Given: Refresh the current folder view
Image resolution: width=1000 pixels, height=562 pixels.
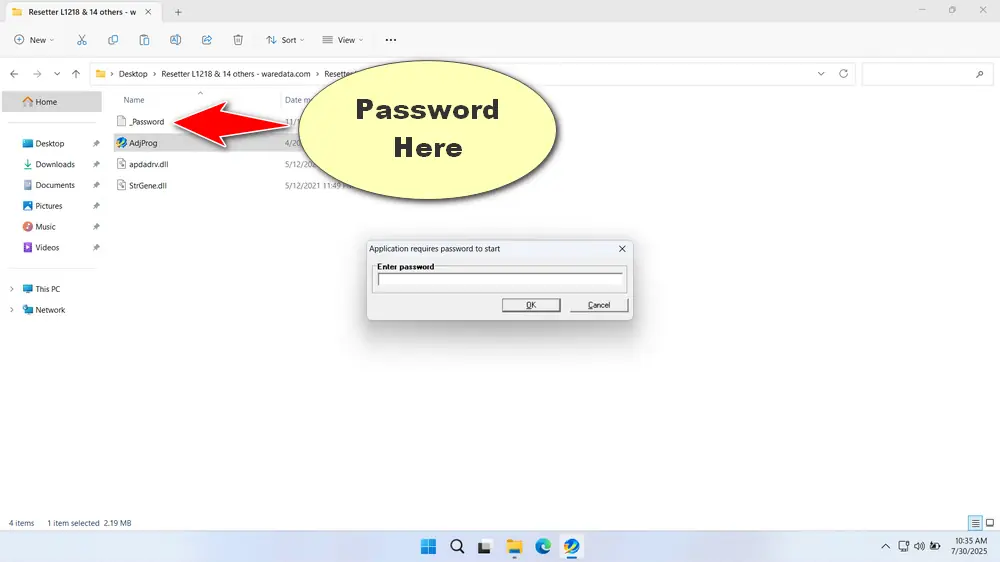Looking at the screenshot, I should coord(843,73).
